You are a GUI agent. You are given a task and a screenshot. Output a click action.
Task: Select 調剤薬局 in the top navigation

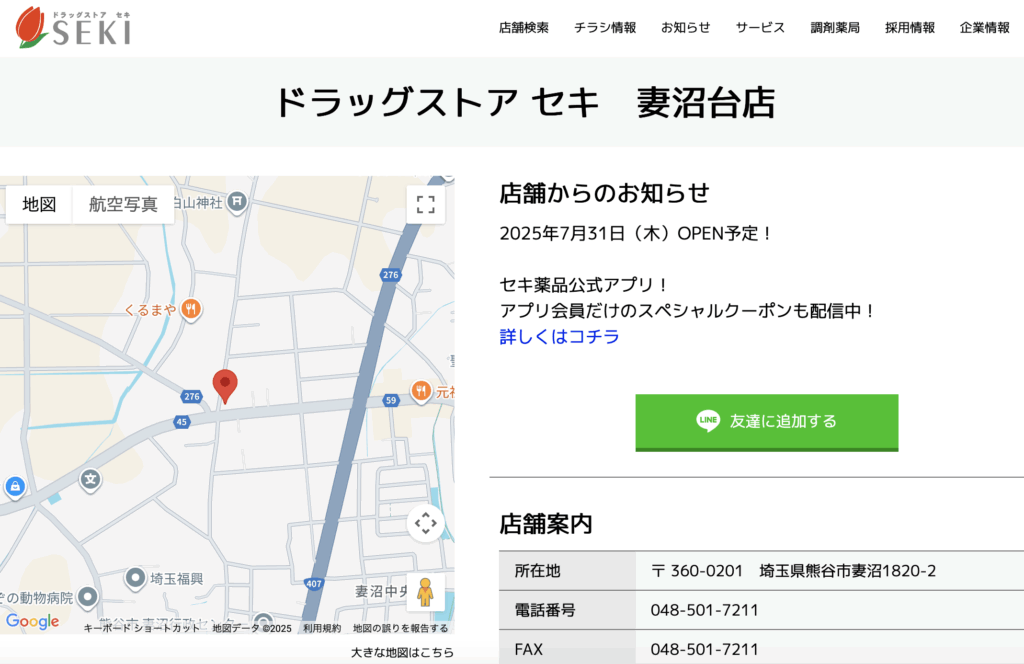(x=835, y=28)
